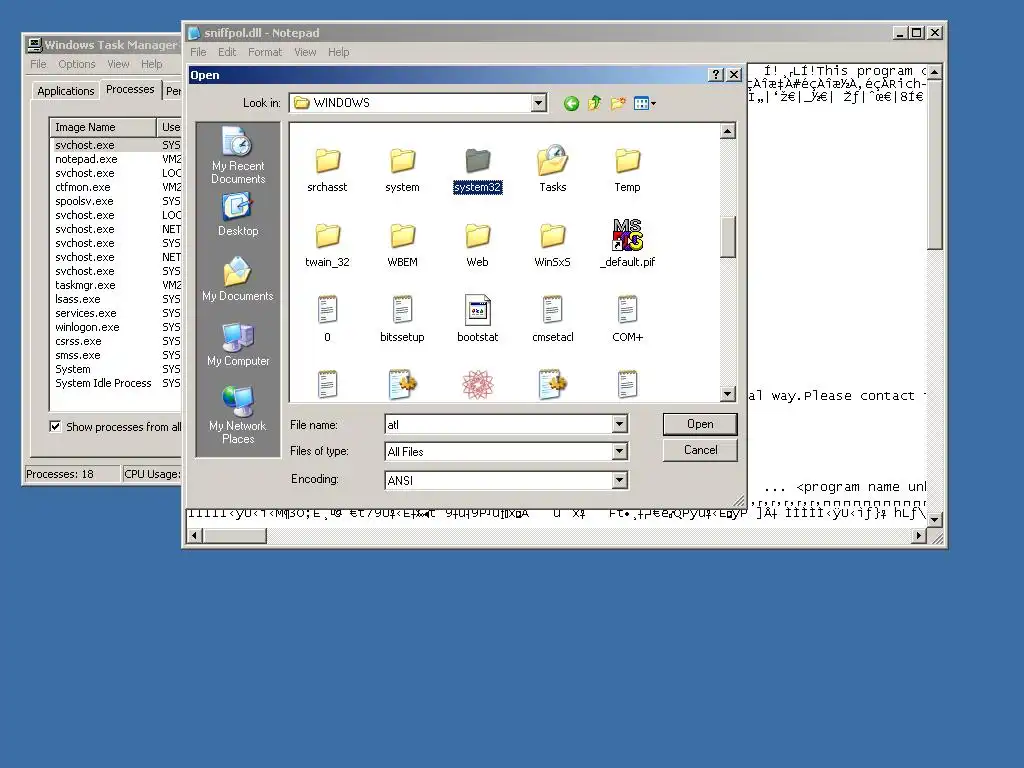Viewport: 1024px width, 768px height.
Task: Open Task Manager's File menu
Action: 38,64
